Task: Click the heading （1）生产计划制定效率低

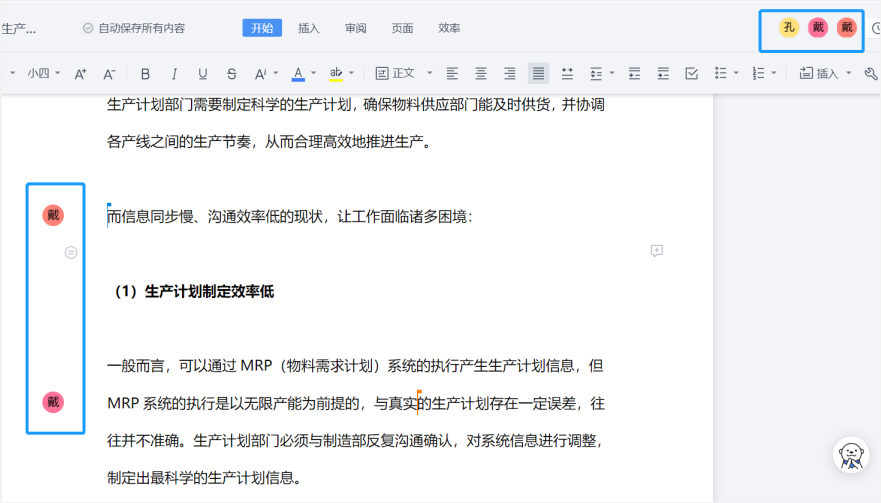Action: (194, 292)
